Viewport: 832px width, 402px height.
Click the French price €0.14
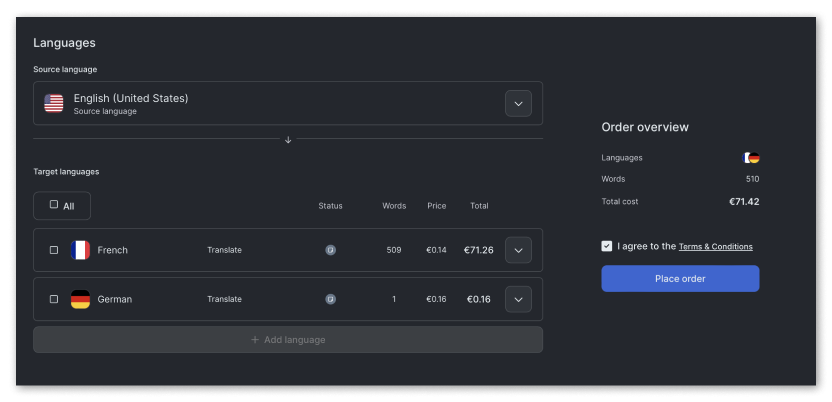point(436,250)
